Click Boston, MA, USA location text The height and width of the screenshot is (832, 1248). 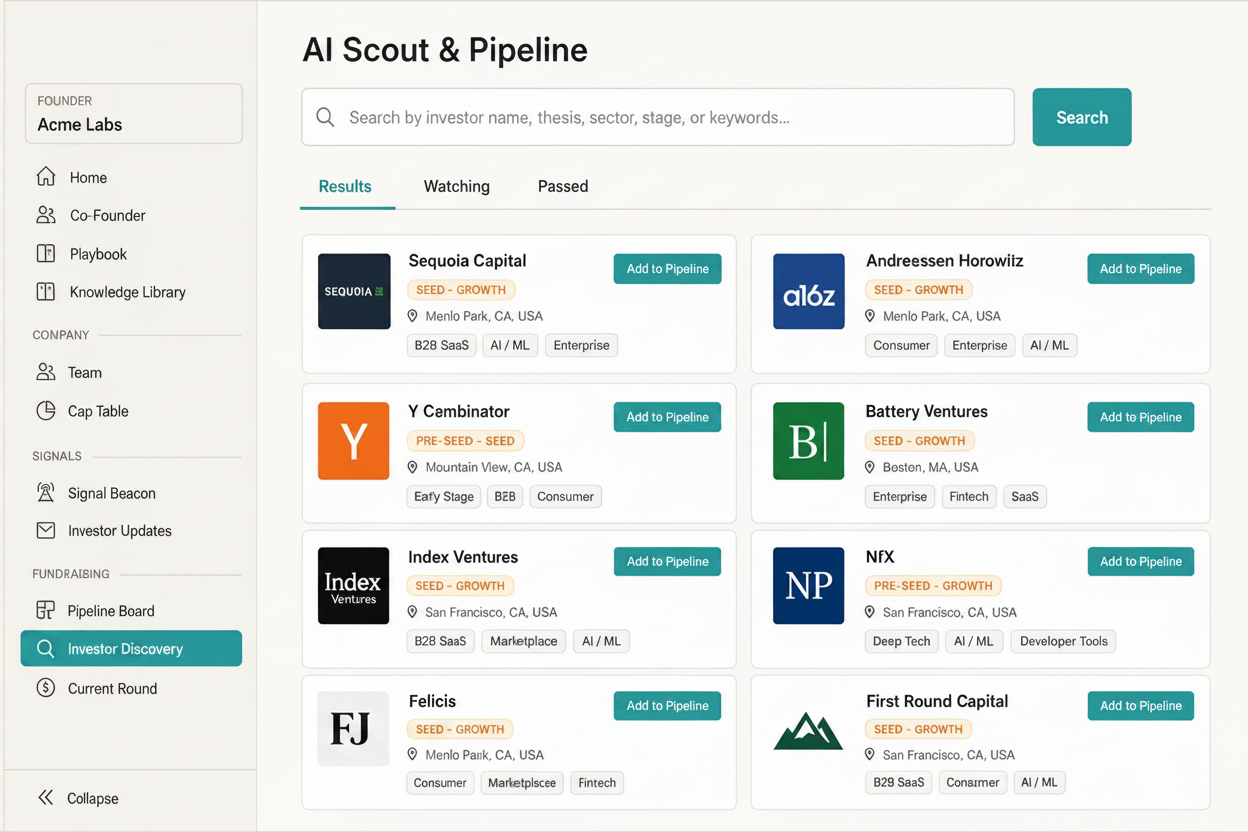point(930,467)
